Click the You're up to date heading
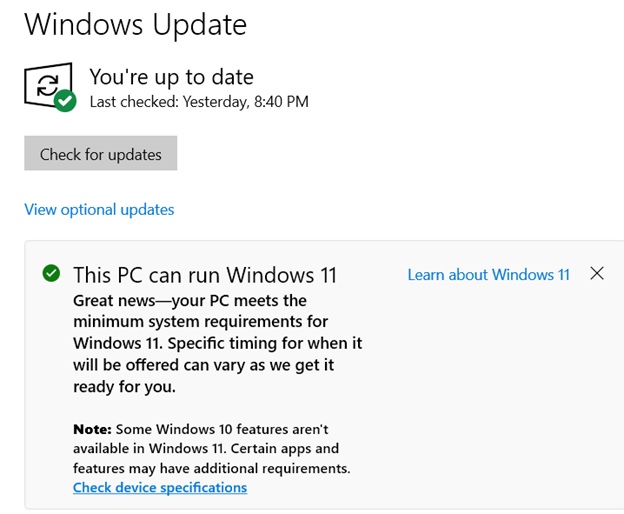Image resolution: width=624 pixels, height=514 pixels. (172, 77)
